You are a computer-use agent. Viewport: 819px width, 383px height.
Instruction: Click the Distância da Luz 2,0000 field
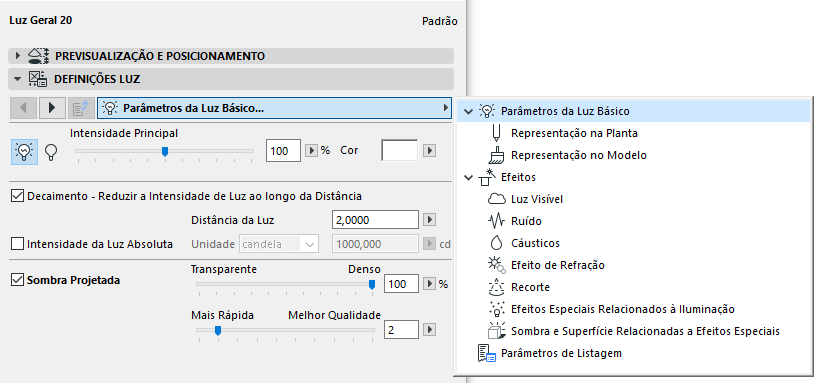point(375,219)
